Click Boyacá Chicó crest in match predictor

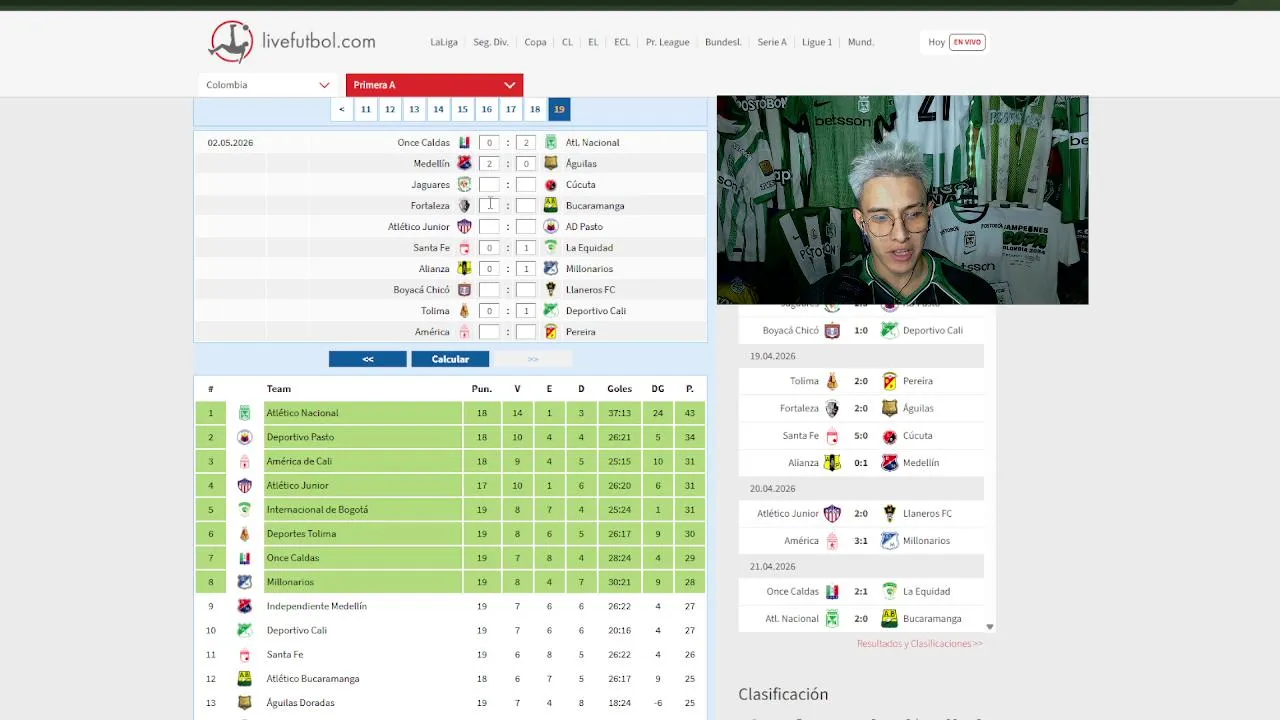(x=464, y=290)
